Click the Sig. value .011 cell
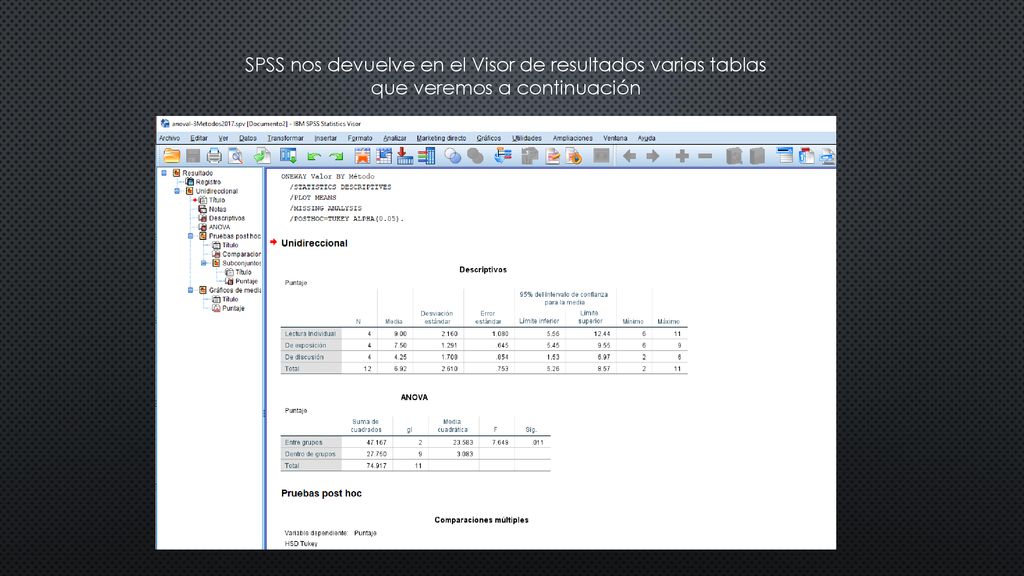 tap(532, 442)
